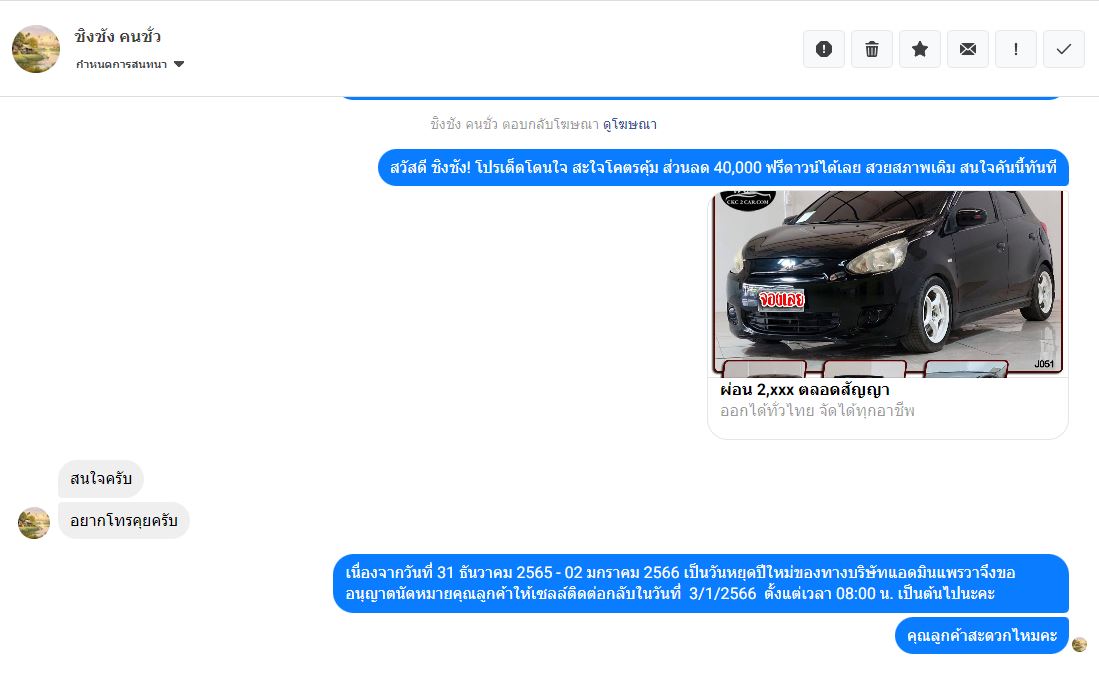Select the greeting message offering the 40,000 discount

point(723,167)
